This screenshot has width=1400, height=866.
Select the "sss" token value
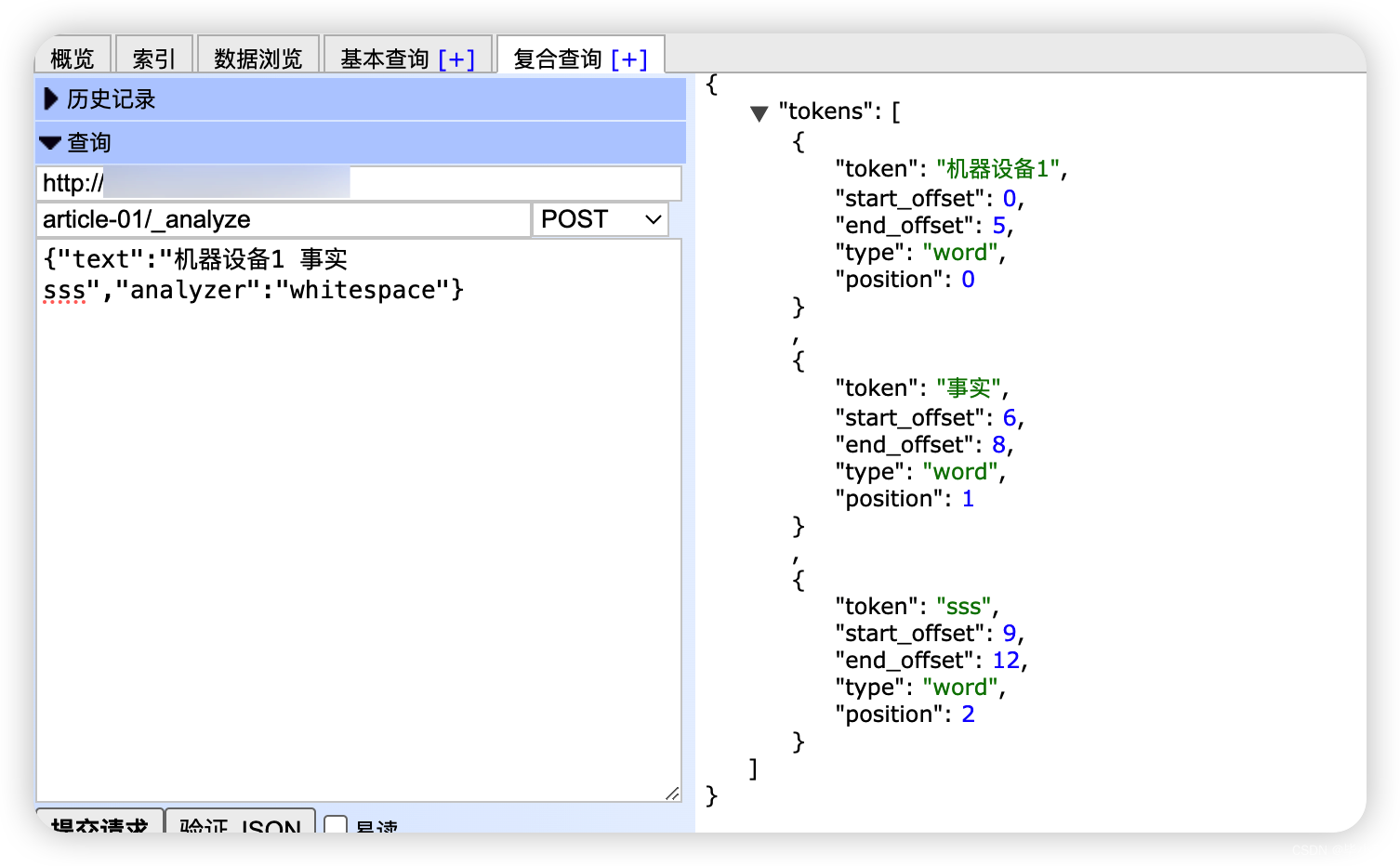click(963, 607)
